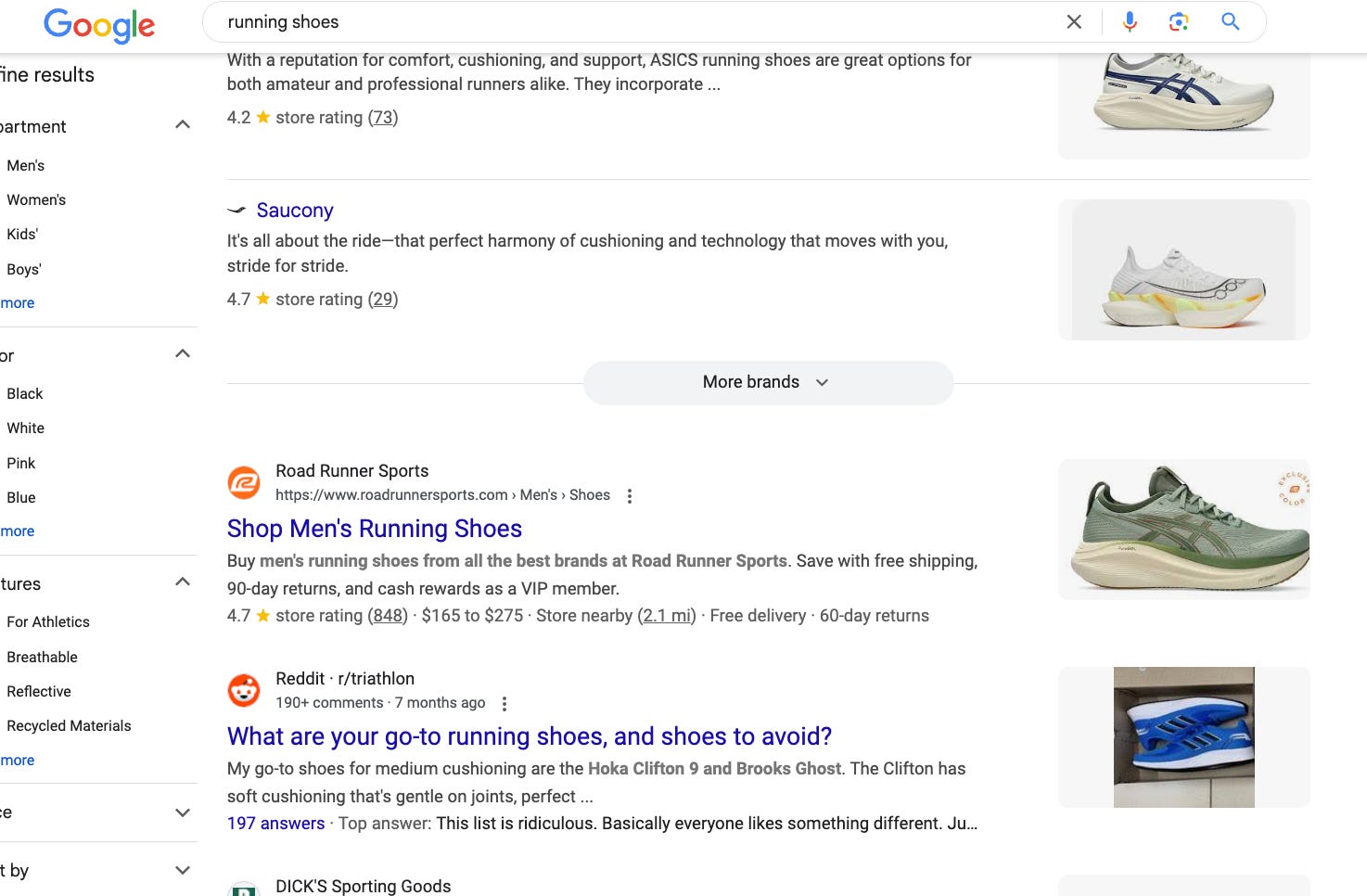
Task: Go to the Google logo home page
Action: tap(99, 25)
